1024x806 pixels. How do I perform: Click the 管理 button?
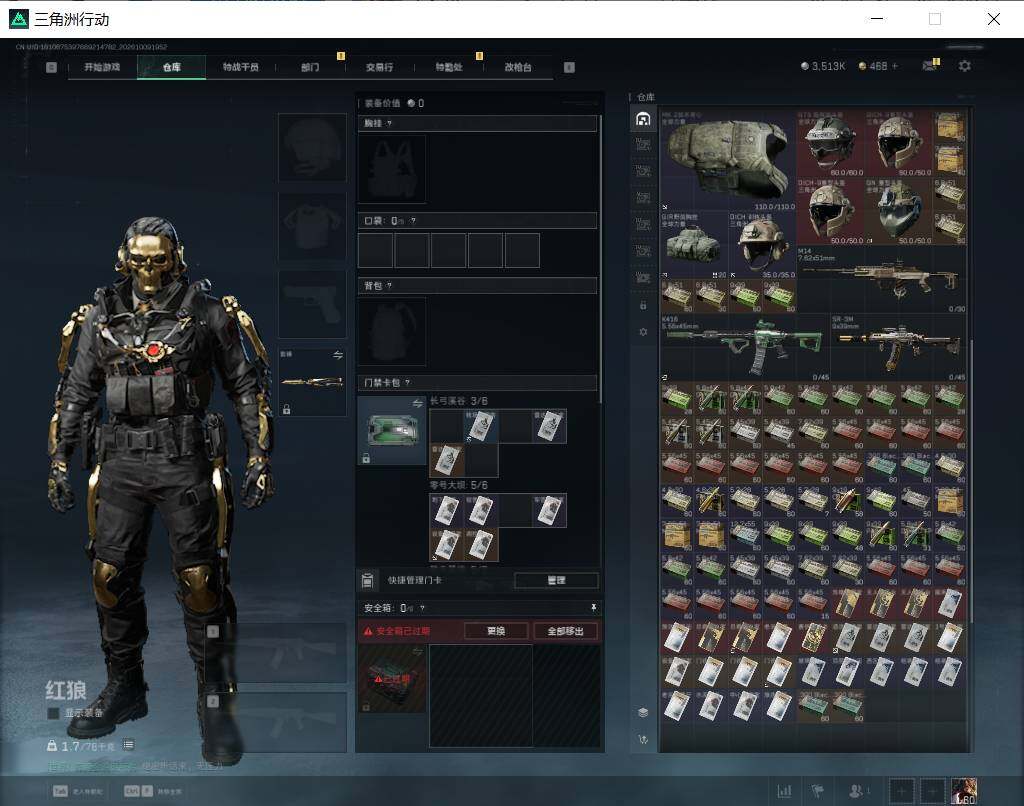click(x=556, y=580)
